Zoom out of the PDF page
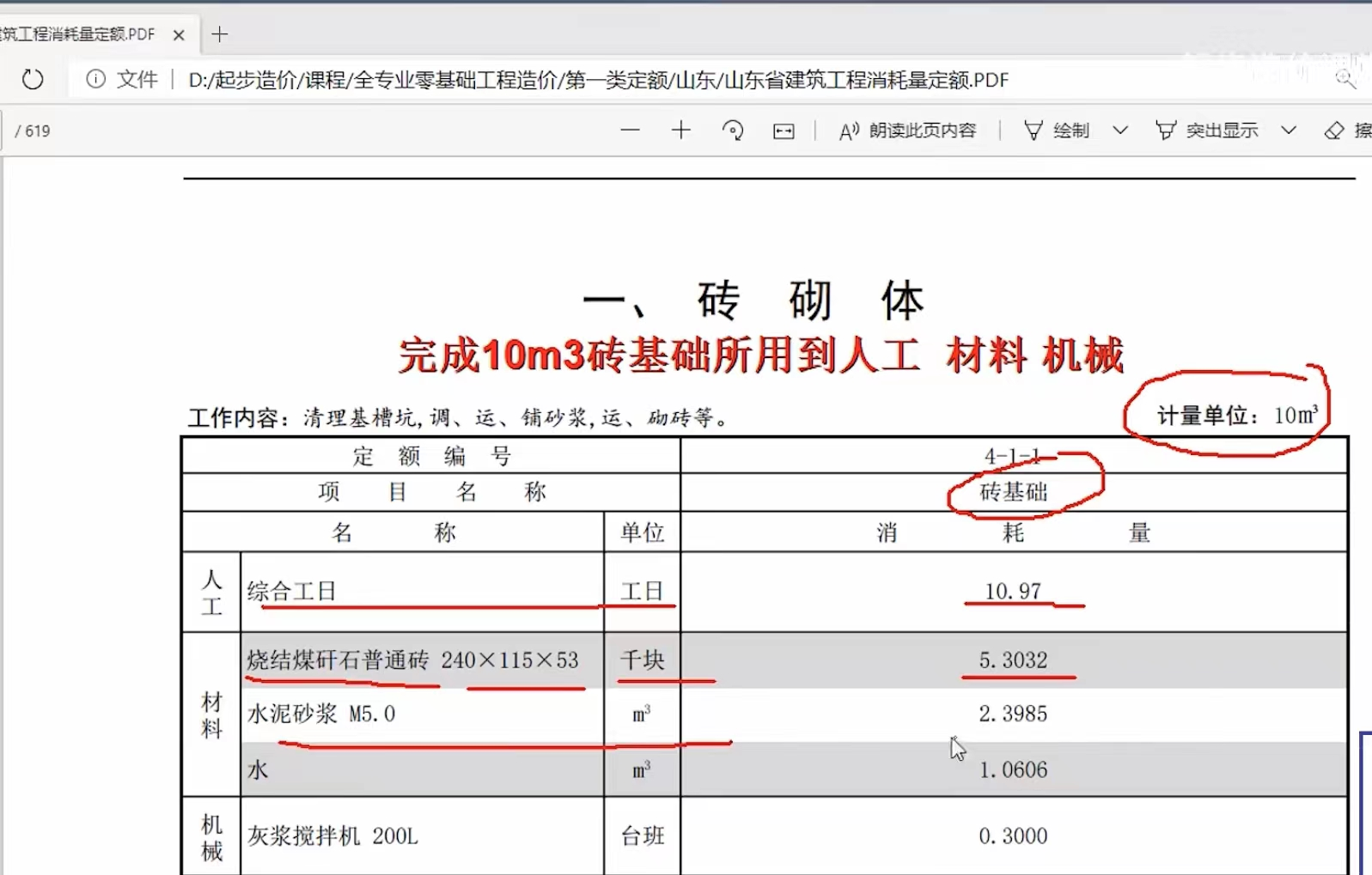The height and width of the screenshot is (875, 1372). 631,131
